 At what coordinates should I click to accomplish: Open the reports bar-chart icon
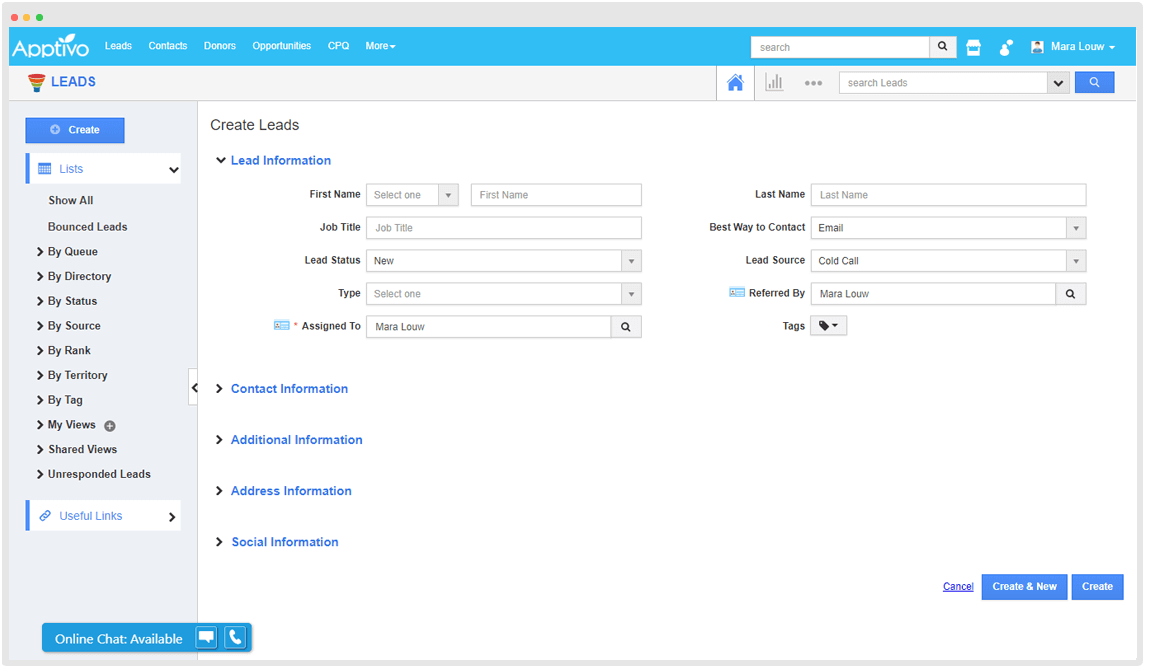tap(774, 82)
